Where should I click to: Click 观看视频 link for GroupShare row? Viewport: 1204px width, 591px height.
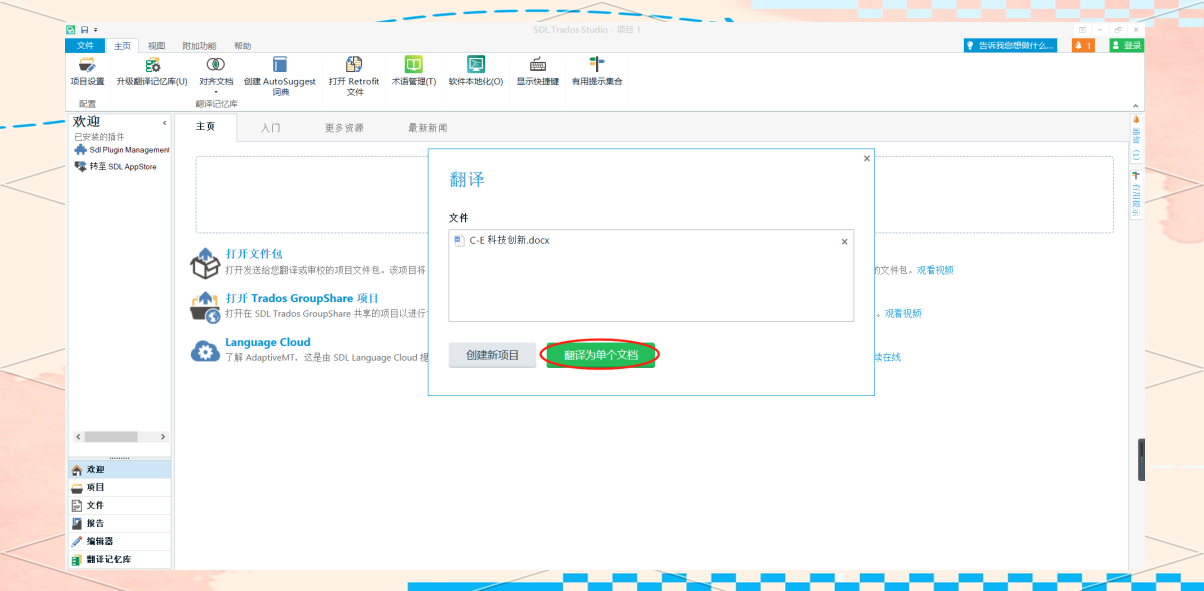[x=903, y=313]
